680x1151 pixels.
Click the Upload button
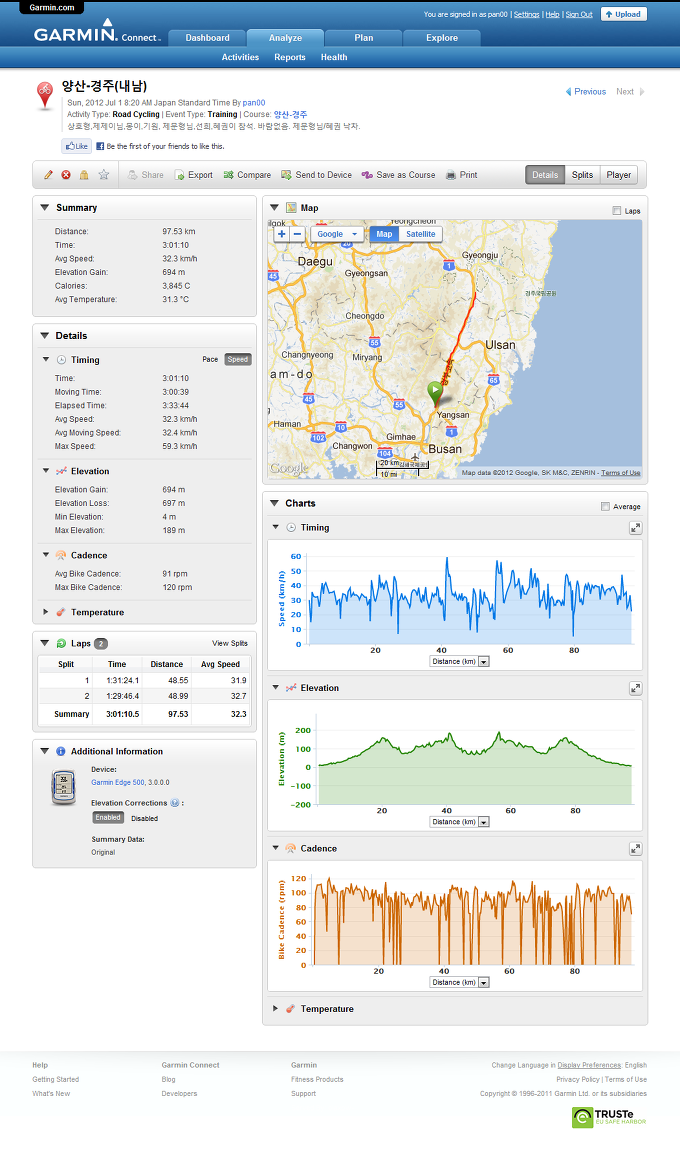tap(623, 14)
